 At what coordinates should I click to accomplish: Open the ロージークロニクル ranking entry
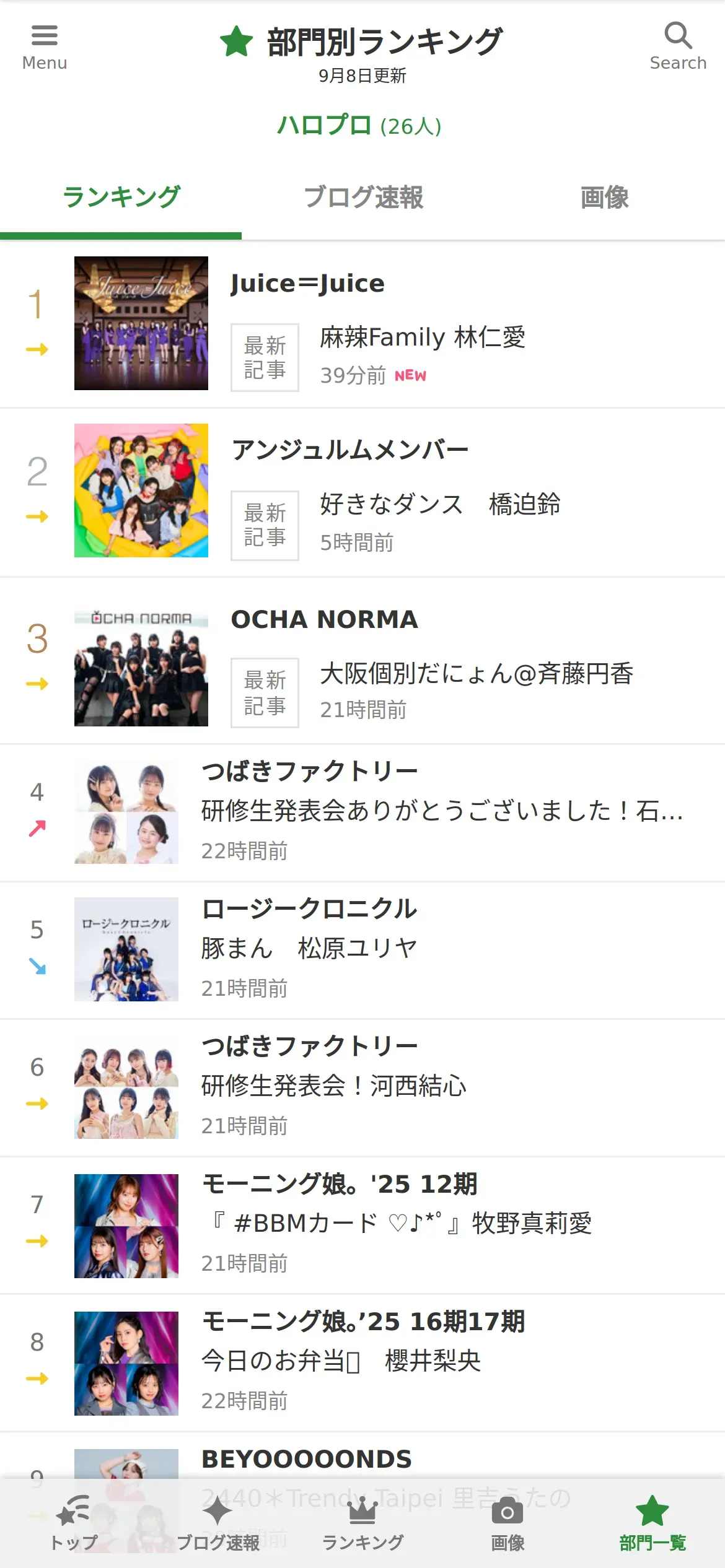coord(309,909)
